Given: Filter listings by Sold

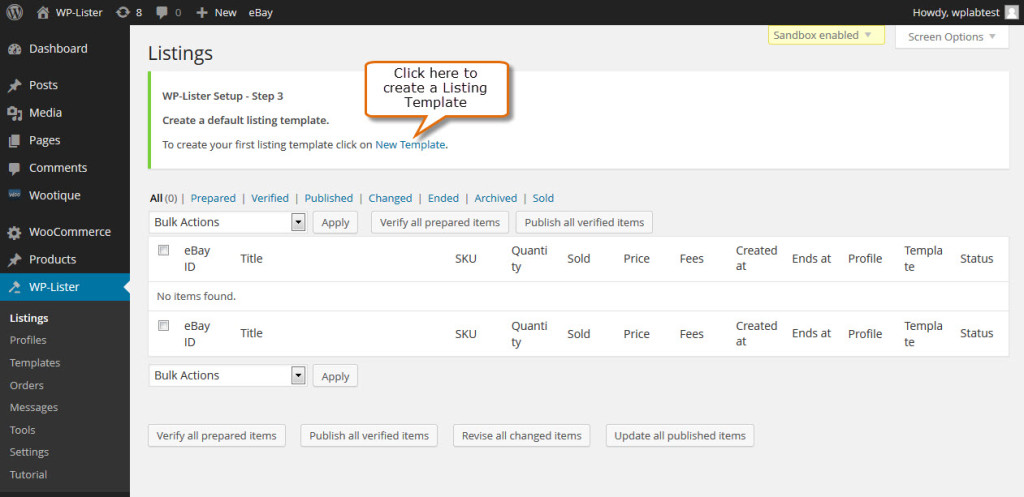Looking at the screenshot, I should pos(543,198).
